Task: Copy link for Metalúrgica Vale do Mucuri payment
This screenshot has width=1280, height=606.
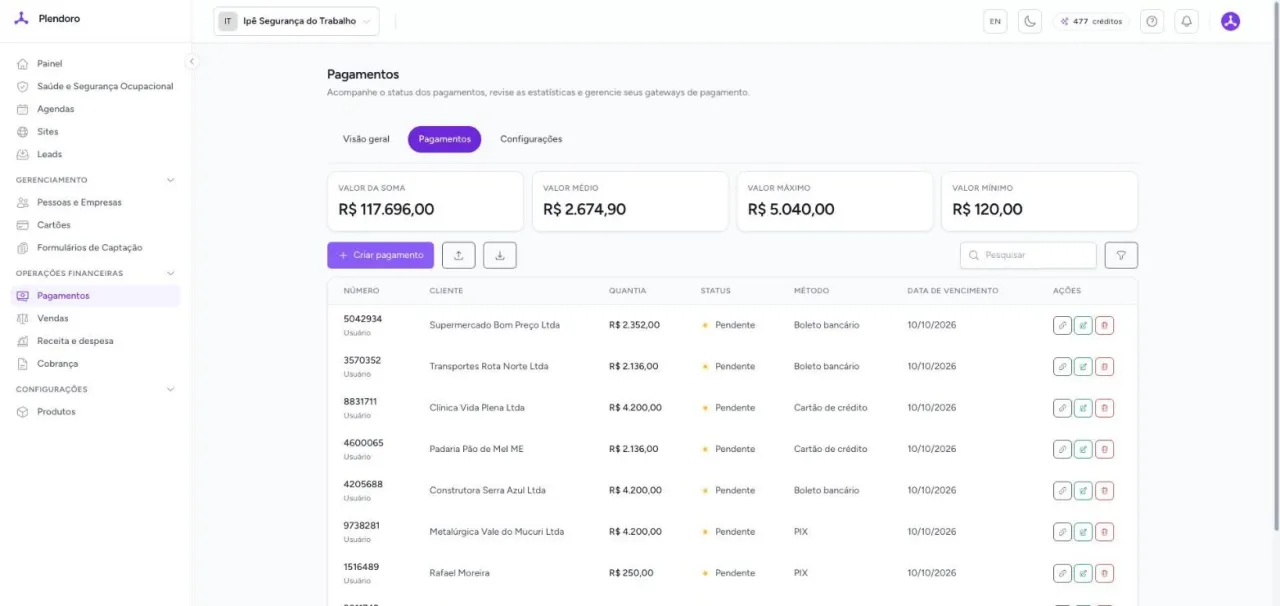Action: point(1062,532)
